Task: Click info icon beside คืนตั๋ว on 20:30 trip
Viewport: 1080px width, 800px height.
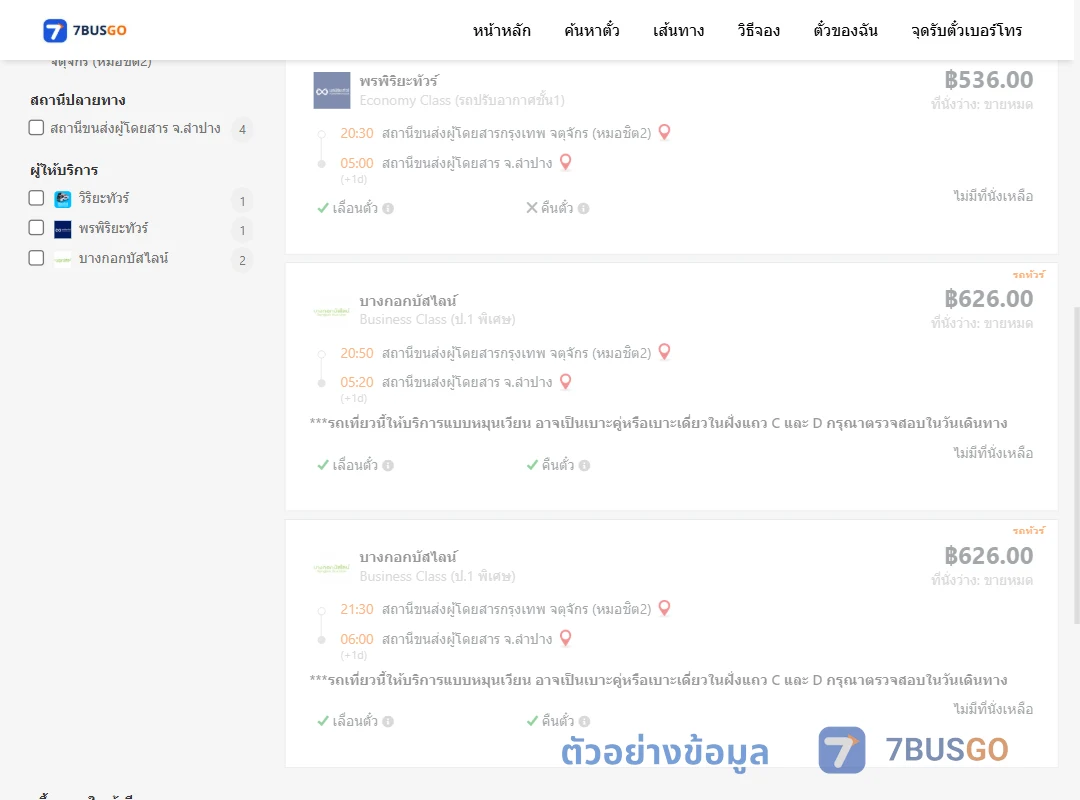Action: pyautogui.click(x=583, y=208)
